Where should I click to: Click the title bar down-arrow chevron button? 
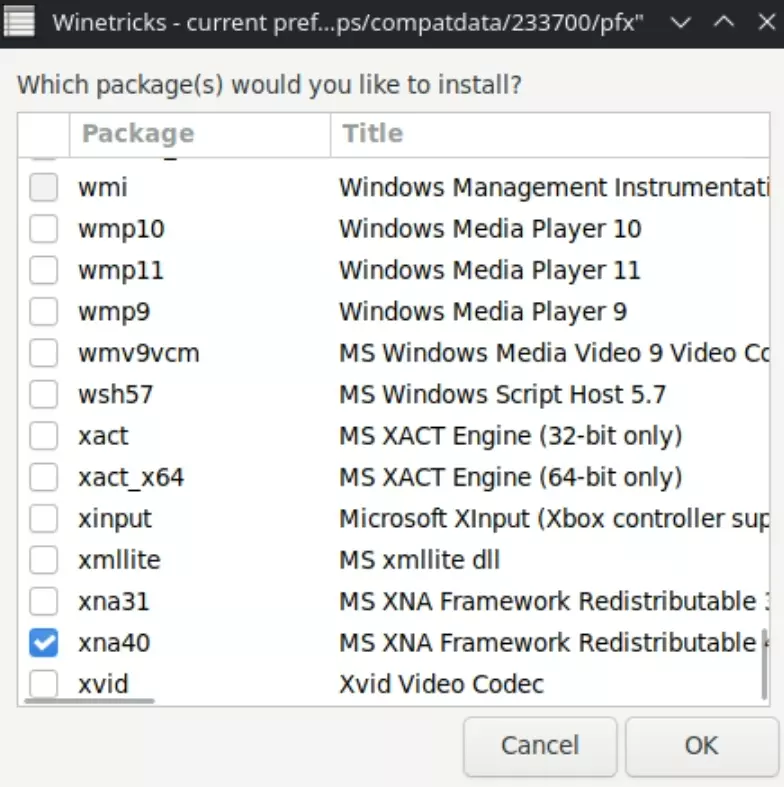(x=679, y=21)
